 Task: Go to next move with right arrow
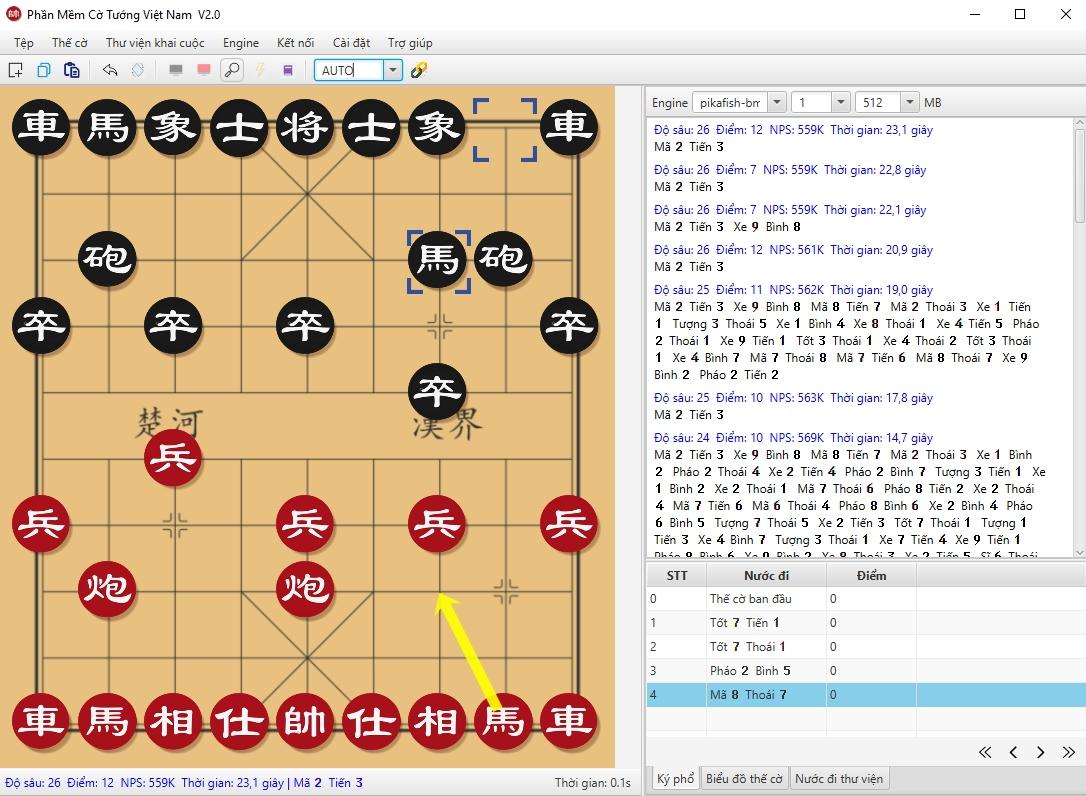point(1041,752)
